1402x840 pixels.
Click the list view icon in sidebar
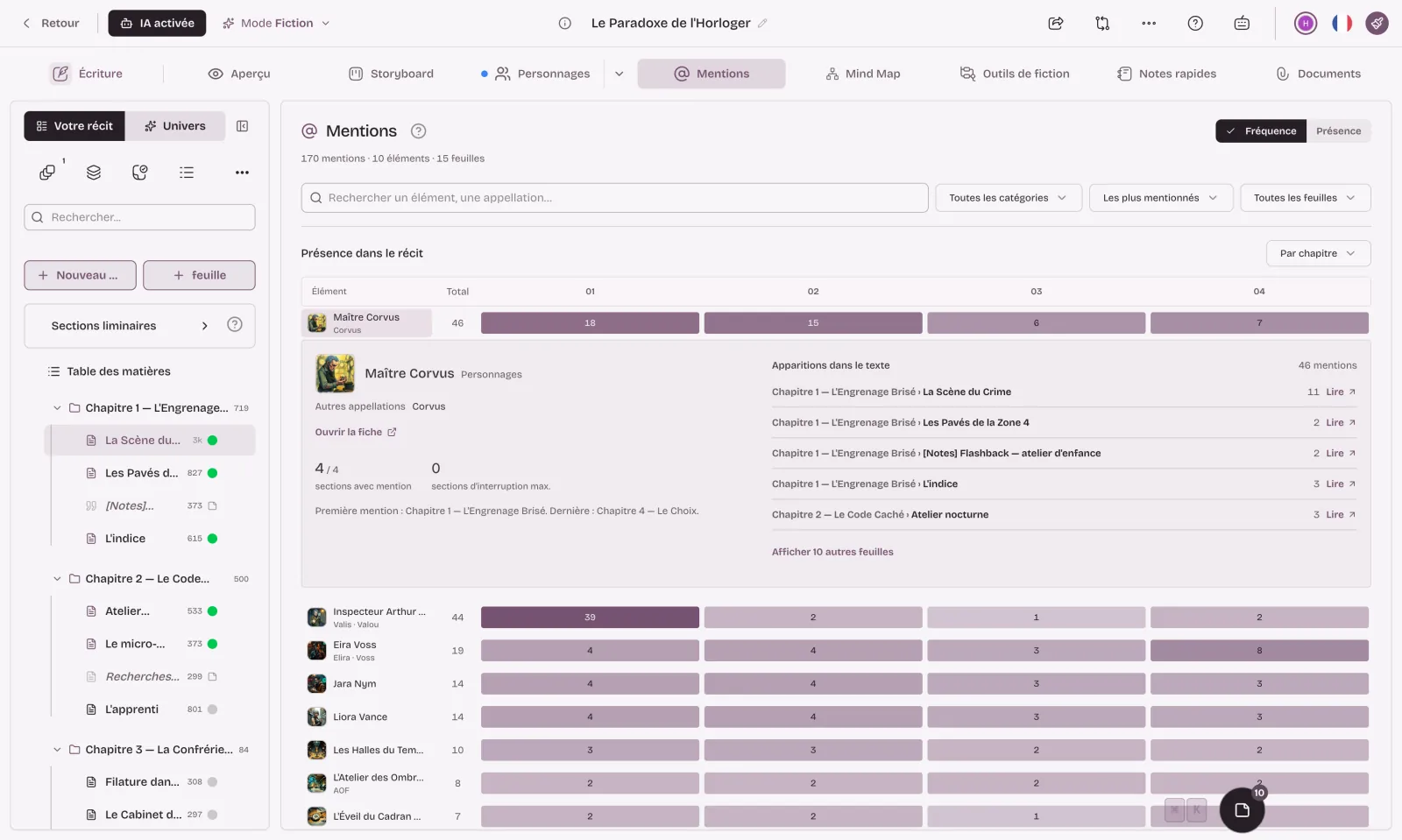click(x=187, y=173)
